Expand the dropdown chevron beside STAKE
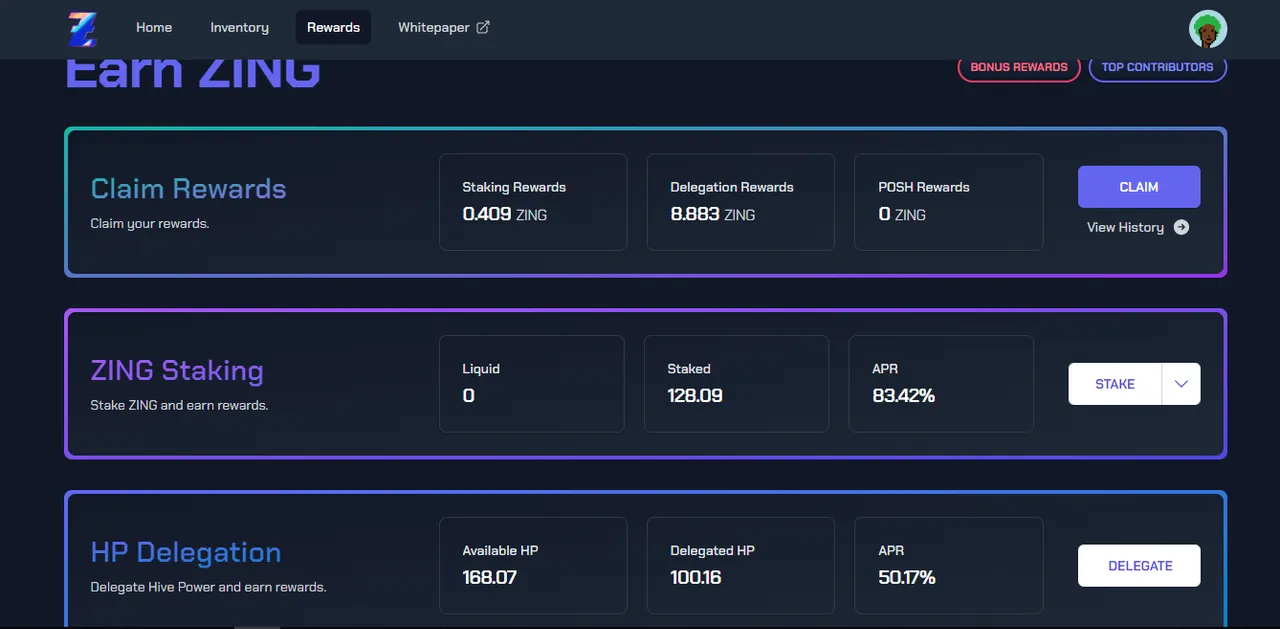The height and width of the screenshot is (629, 1280). pyautogui.click(x=1181, y=384)
